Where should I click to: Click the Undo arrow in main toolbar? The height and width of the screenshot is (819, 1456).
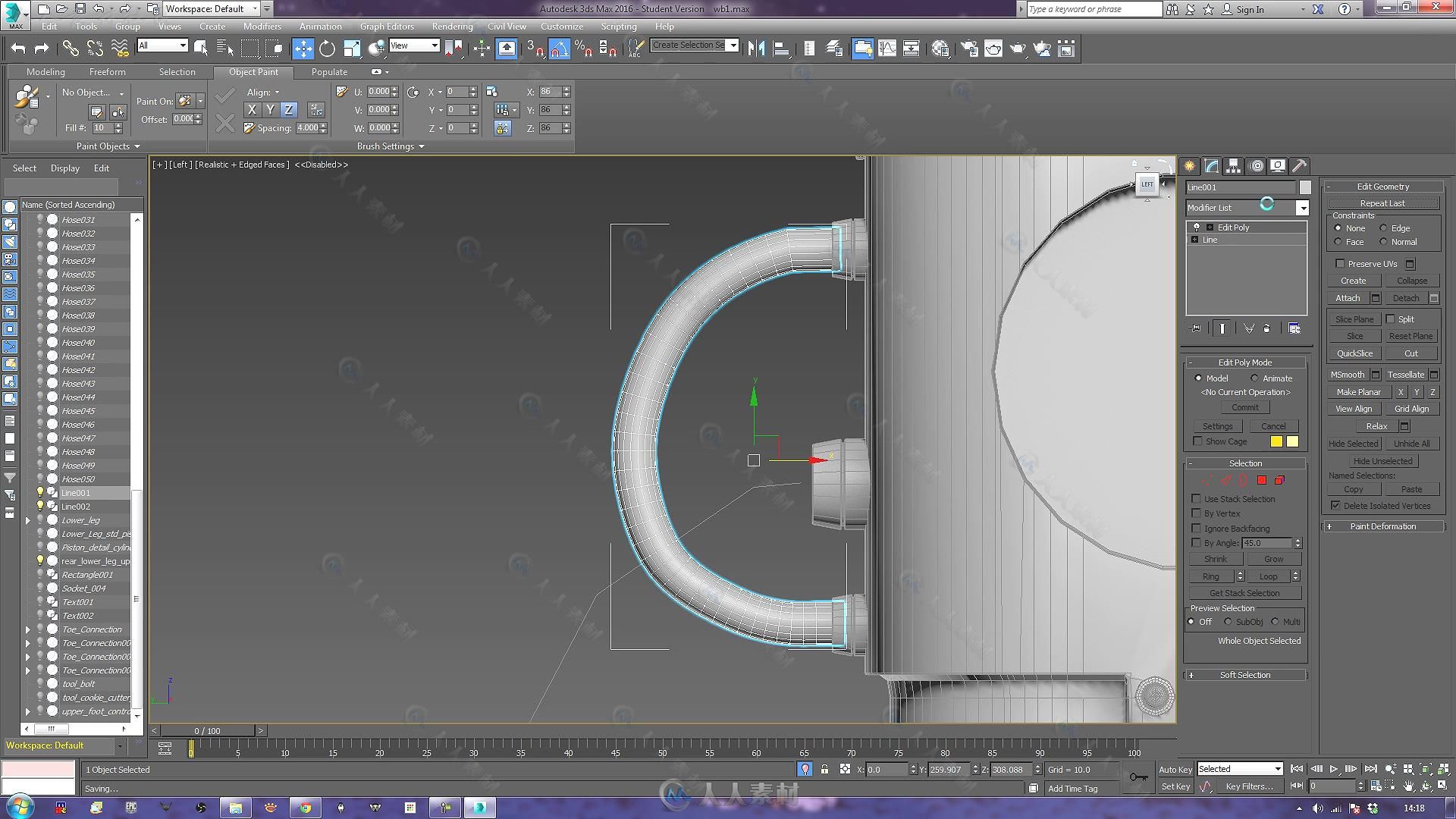pos(18,49)
